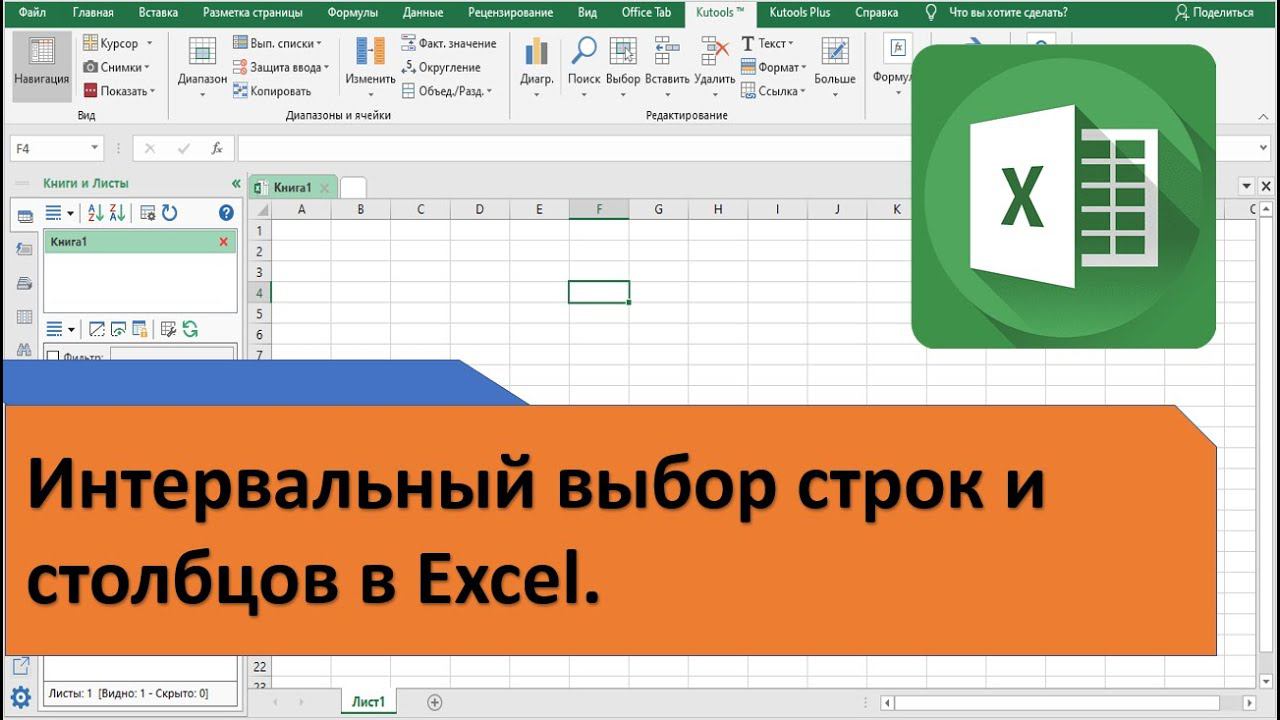Screen dimensions: 1280x720
Task: Open sheet list tools wrench icon
Action: click(168, 329)
